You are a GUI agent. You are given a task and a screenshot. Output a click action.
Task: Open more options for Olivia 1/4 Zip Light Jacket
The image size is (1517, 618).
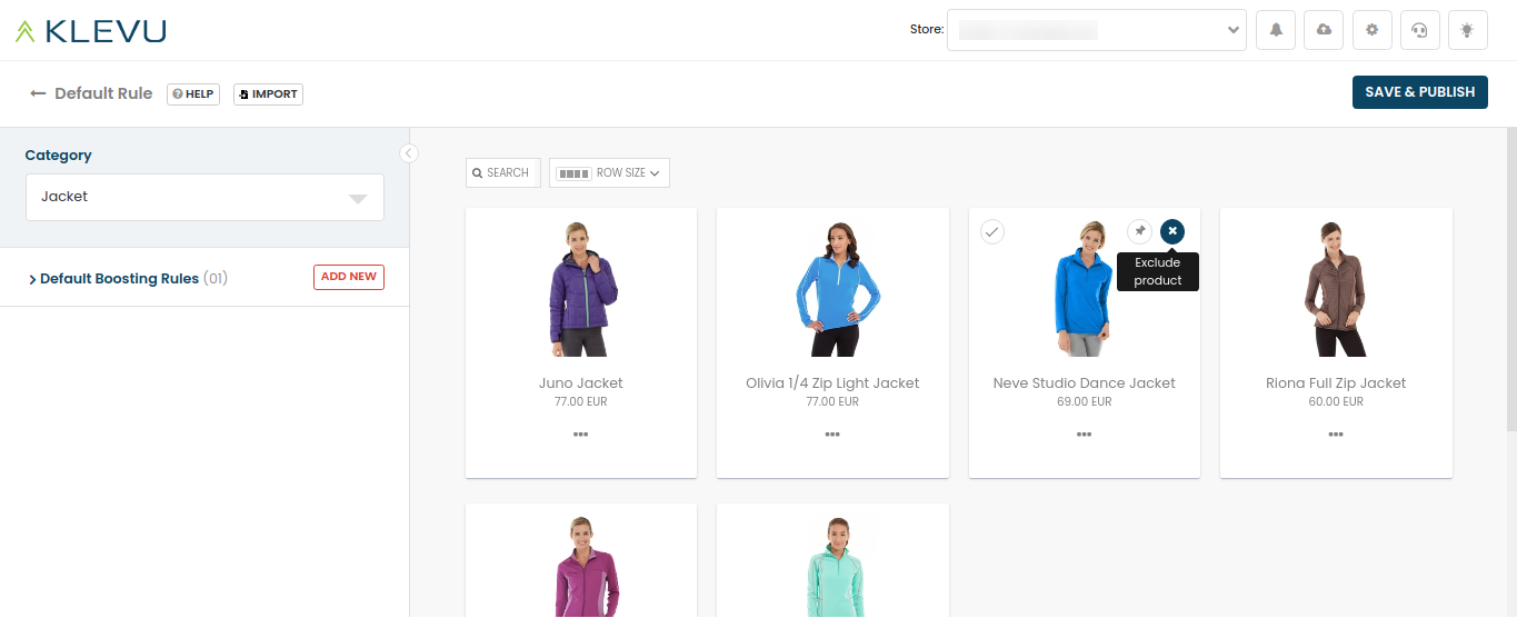tap(832, 434)
